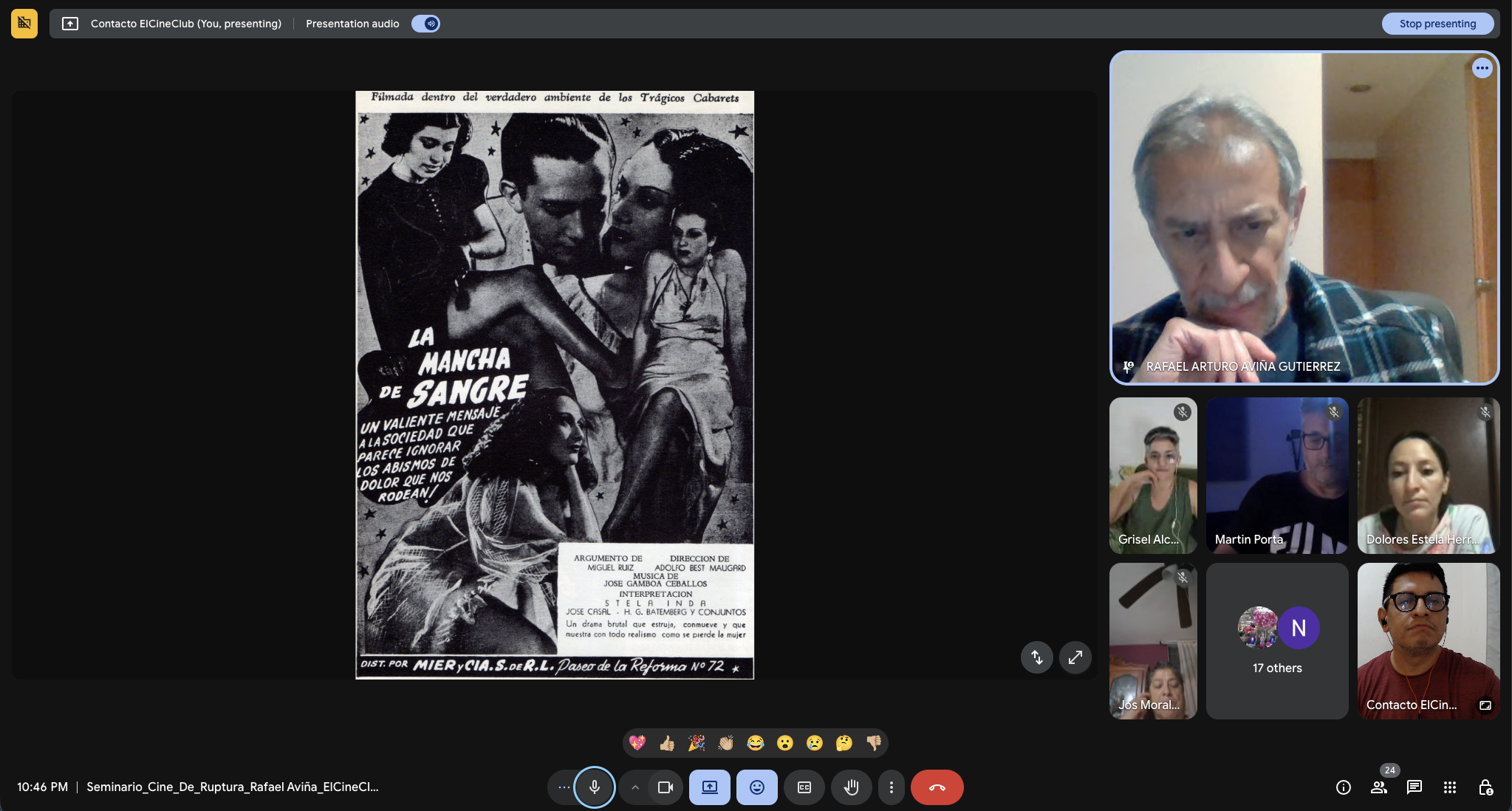1512x811 pixels.
Task: Open host controls via the lock icon
Action: point(1488,787)
